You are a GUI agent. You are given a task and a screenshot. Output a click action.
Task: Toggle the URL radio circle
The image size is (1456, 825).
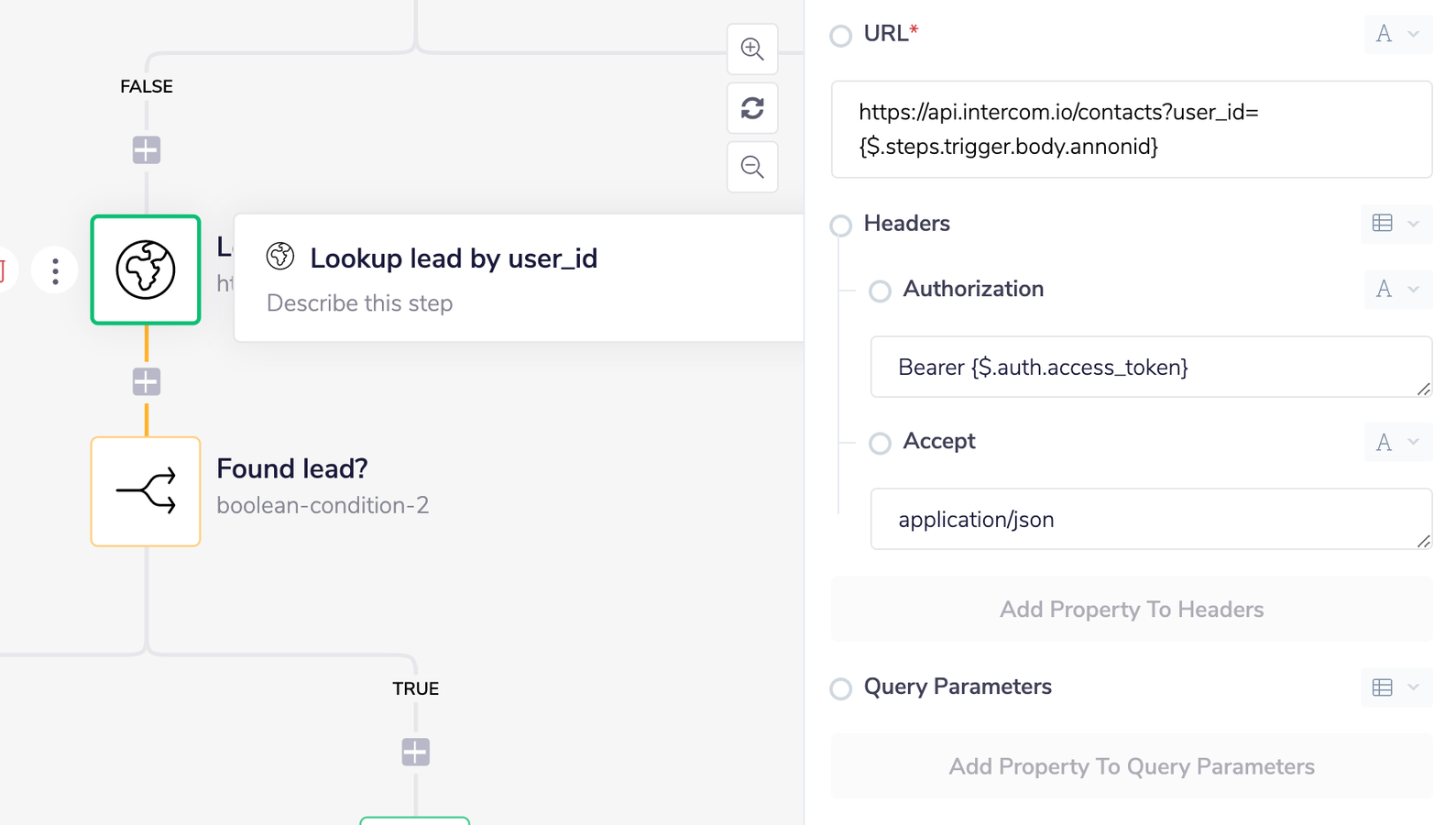pos(840,36)
